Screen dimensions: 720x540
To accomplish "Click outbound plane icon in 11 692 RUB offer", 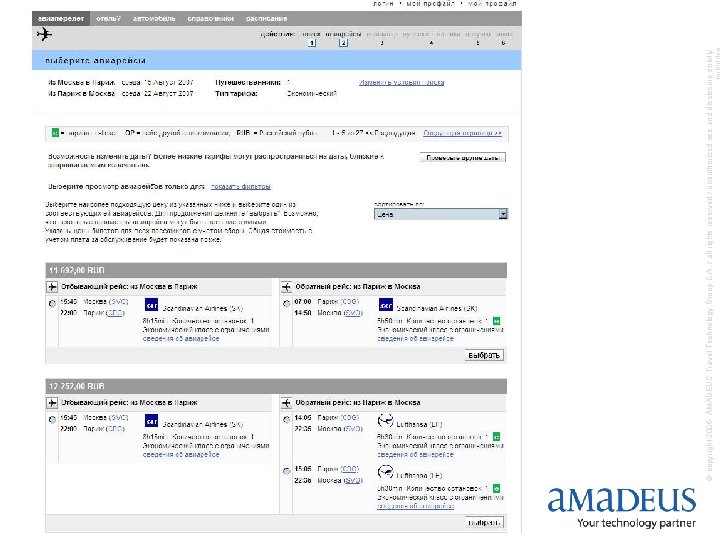I will (52, 287).
